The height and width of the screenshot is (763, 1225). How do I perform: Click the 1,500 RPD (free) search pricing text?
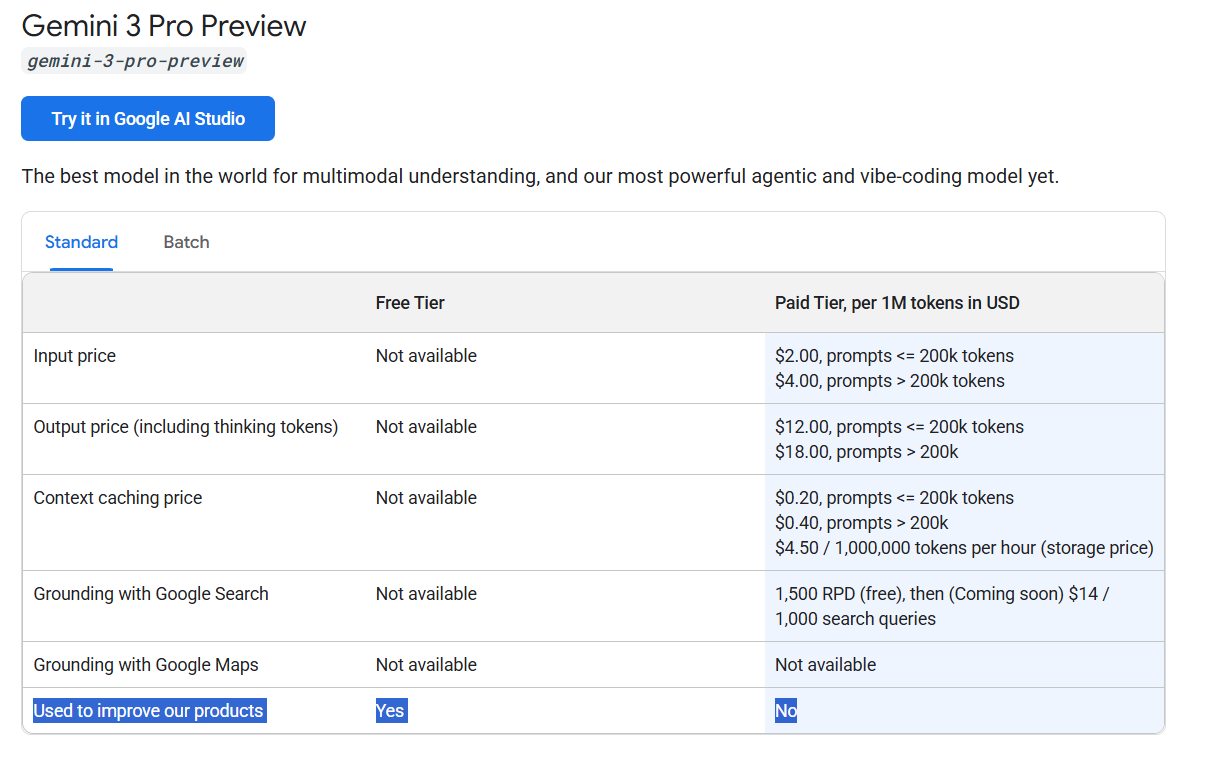[942, 606]
